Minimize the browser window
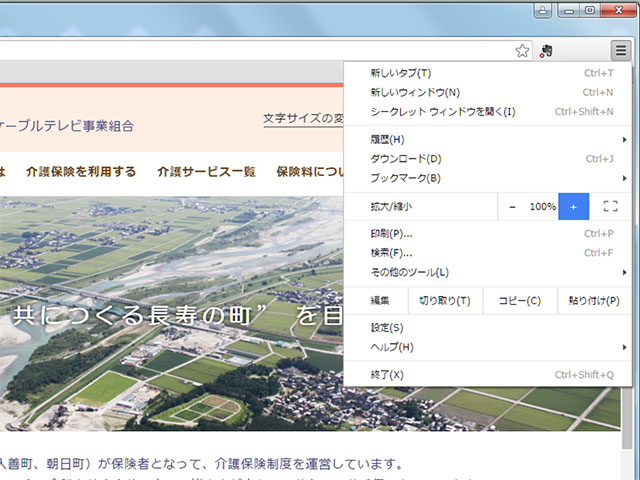This screenshot has width=640, height=480. click(x=569, y=11)
